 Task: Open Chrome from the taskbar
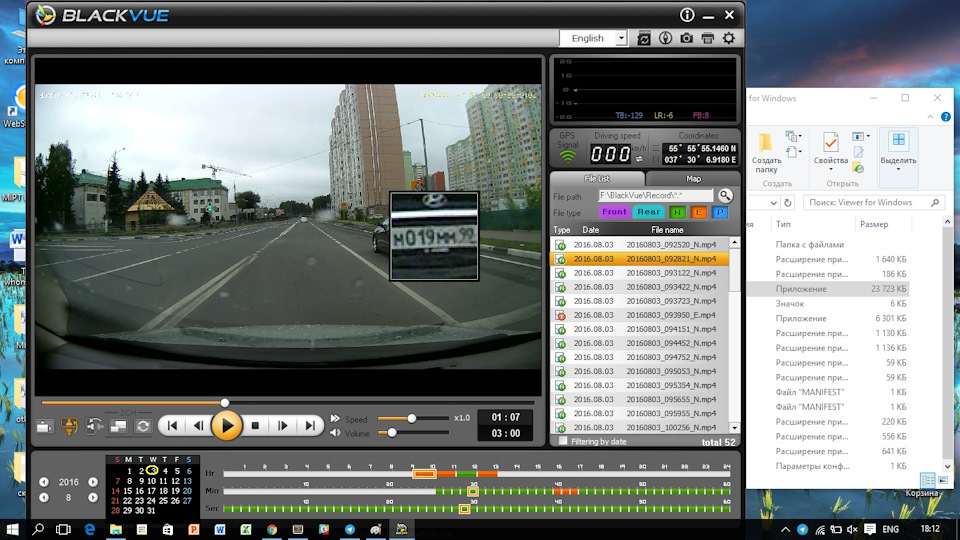[272, 530]
